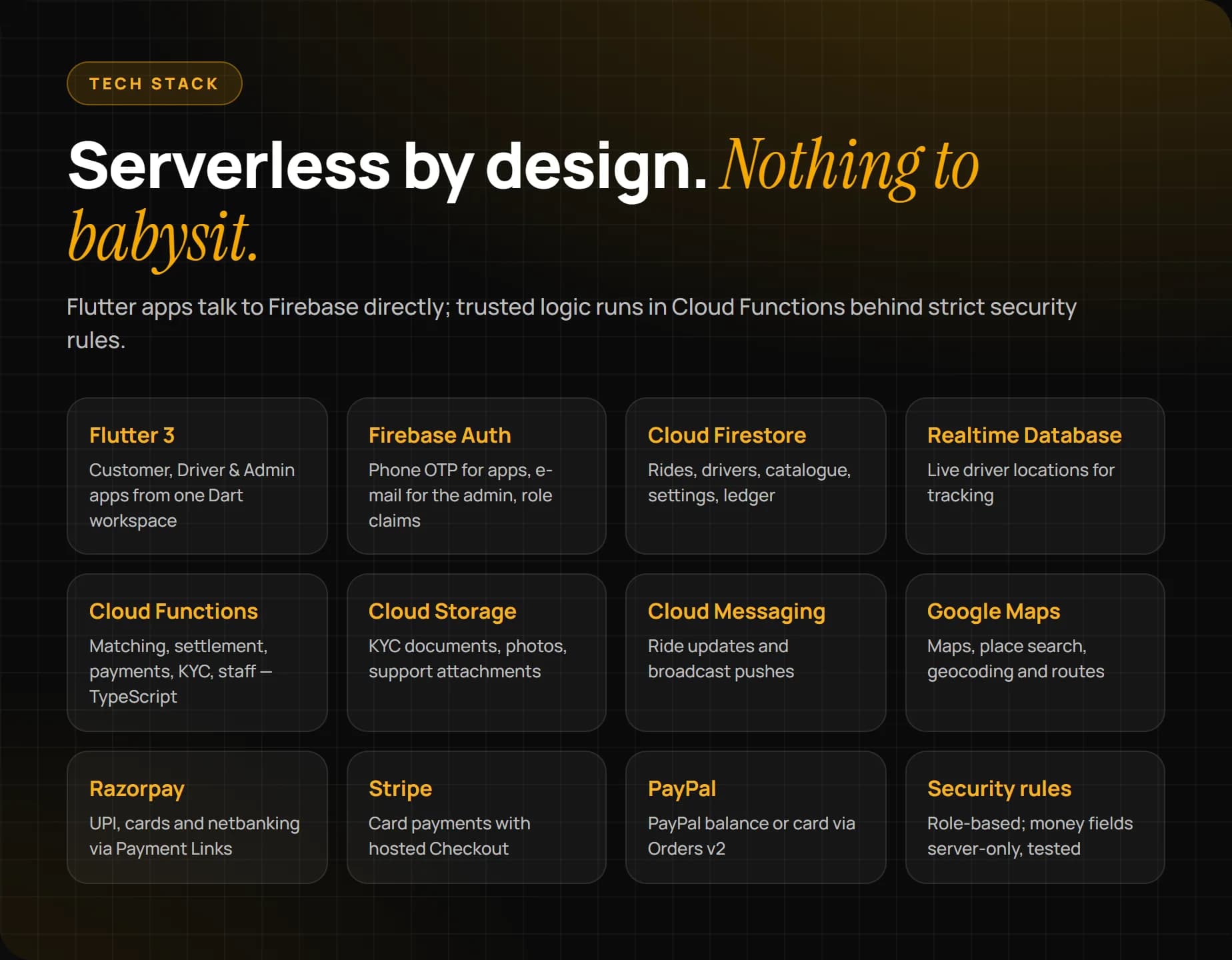Click the 'Cloud Functions' card title
This screenshot has height=960, width=1232.
click(x=173, y=611)
